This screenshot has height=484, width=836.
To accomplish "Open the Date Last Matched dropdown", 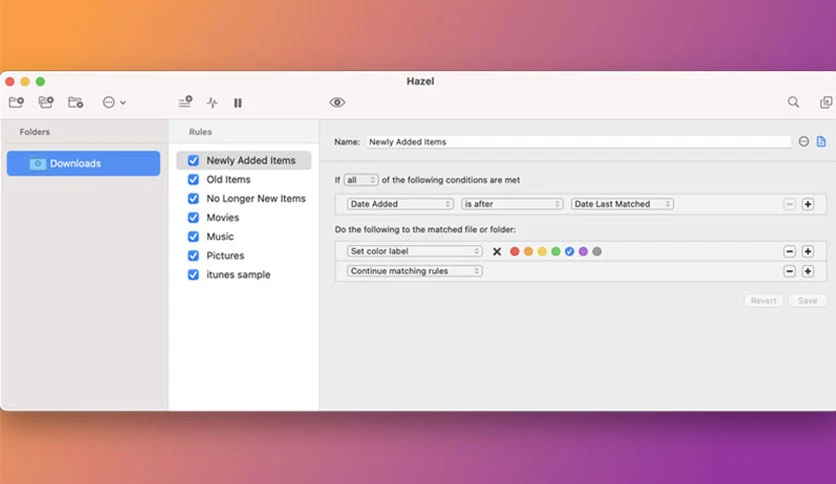I will [x=622, y=204].
